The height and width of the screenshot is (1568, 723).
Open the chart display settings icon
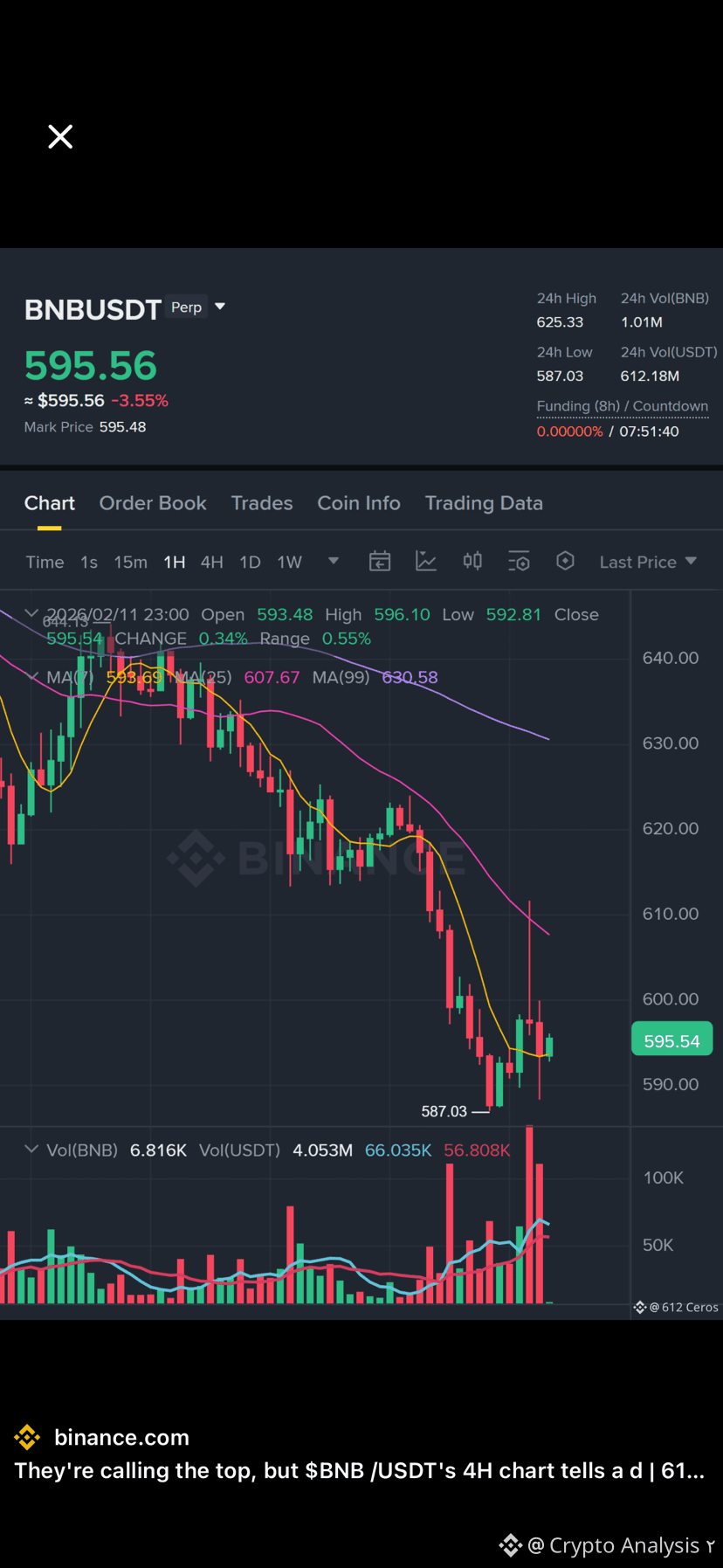point(519,561)
